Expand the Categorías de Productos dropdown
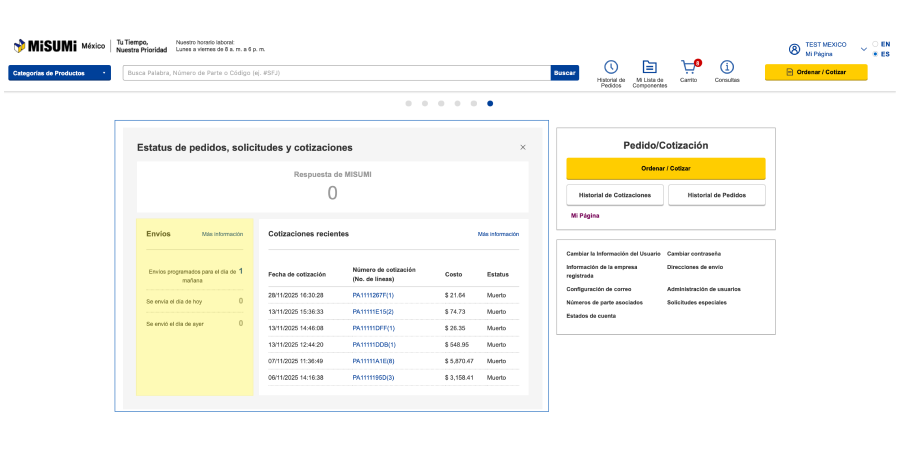 click(x=59, y=73)
